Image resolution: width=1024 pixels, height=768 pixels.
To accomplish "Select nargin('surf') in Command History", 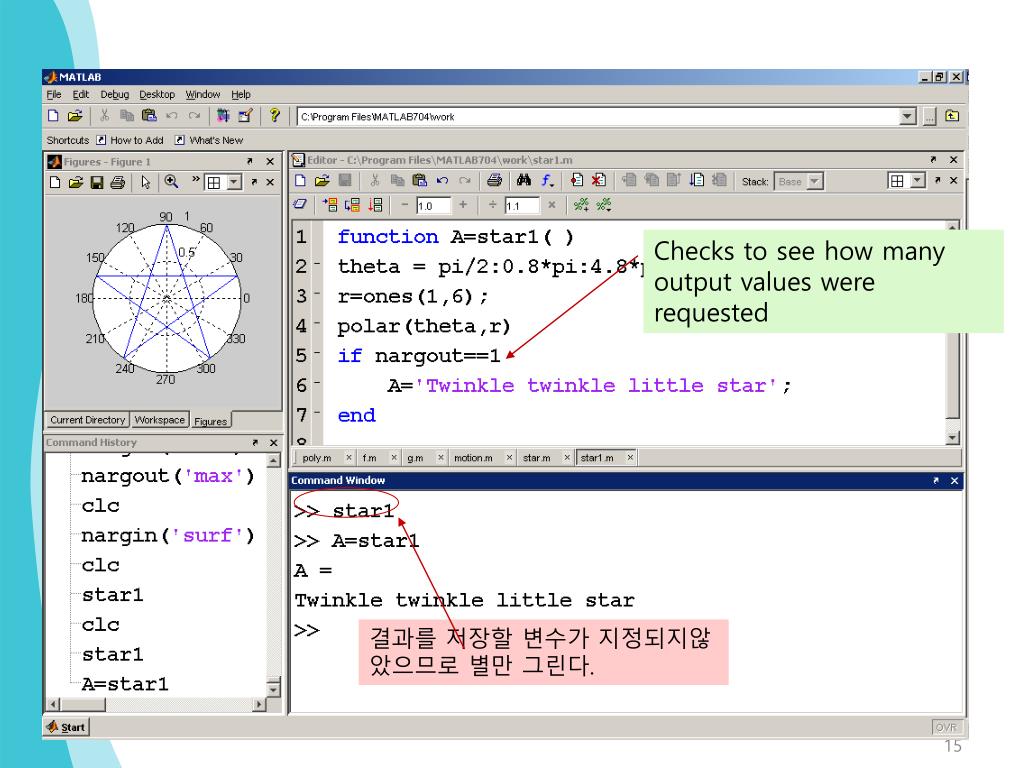I will (x=167, y=535).
